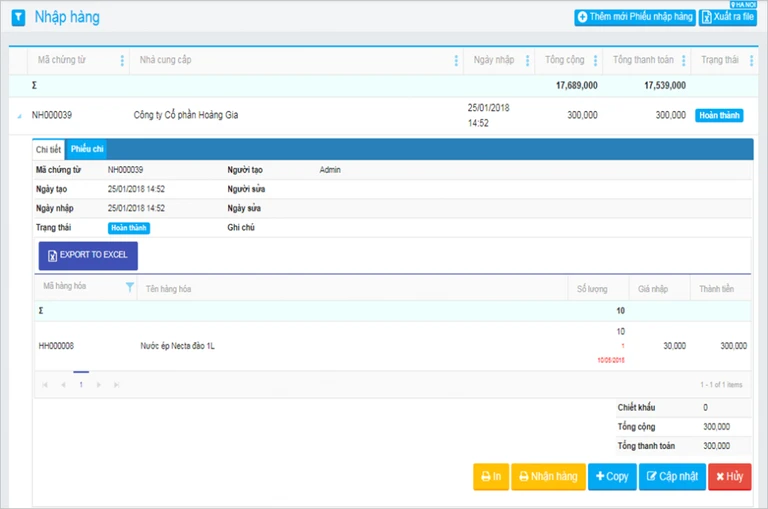Click the Mã chứng từ column header text
Viewport: 768px width, 509px height.
pyautogui.click(x=62, y=60)
